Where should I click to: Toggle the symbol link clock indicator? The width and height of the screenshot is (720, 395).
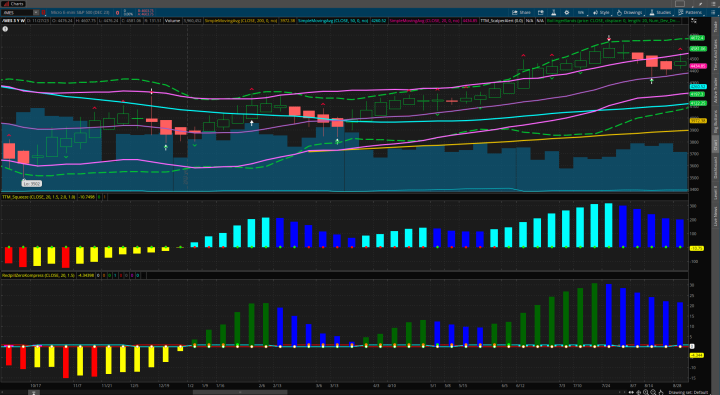click(44, 12)
